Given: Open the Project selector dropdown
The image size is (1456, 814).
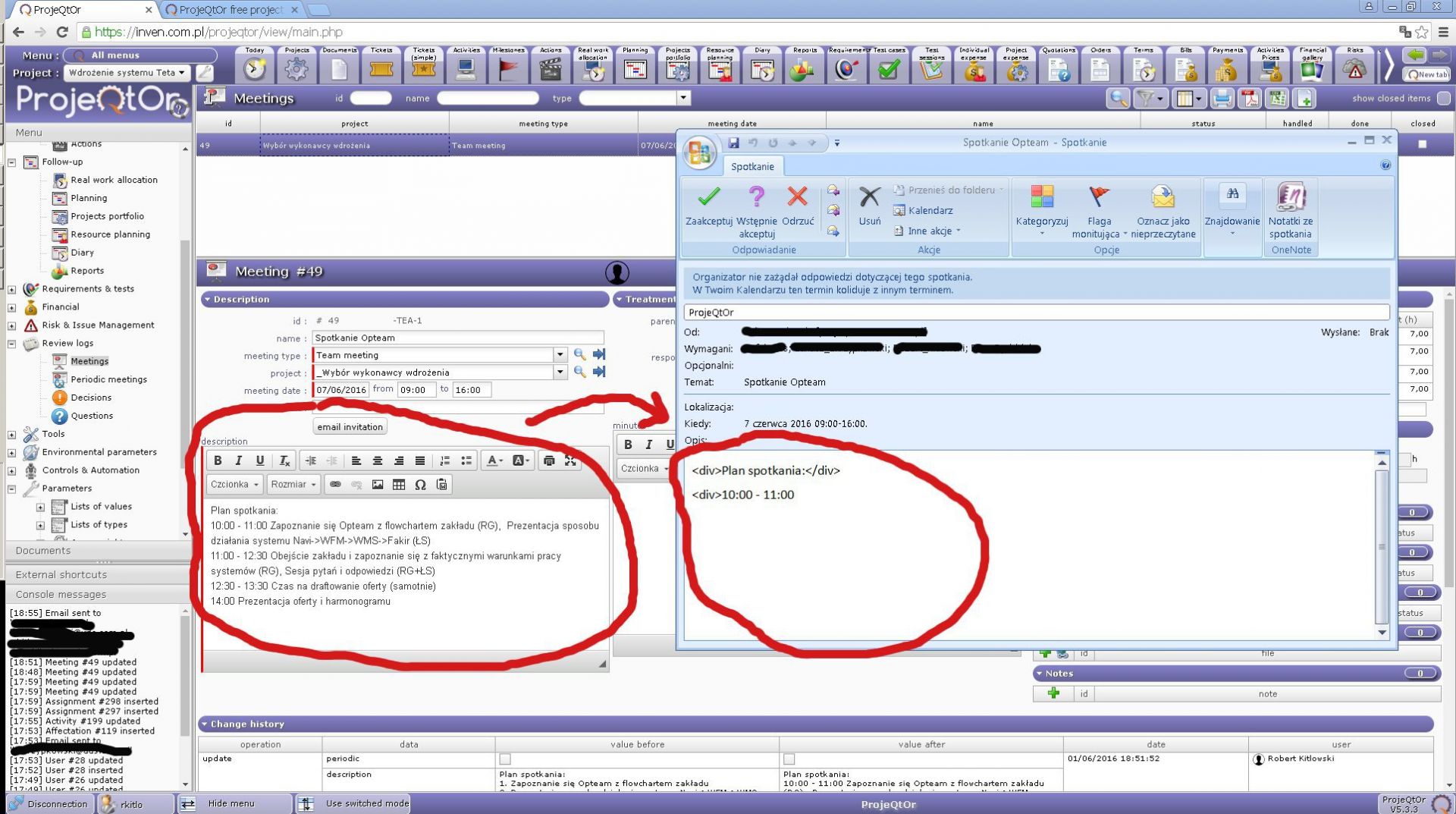Looking at the screenshot, I should tap(127, 73).
